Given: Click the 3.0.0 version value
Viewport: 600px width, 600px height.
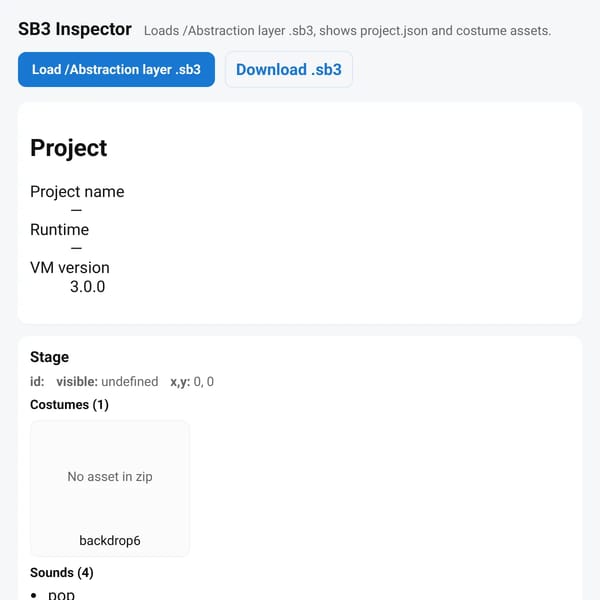Looking at the screenshot, I should pos(88,287).
